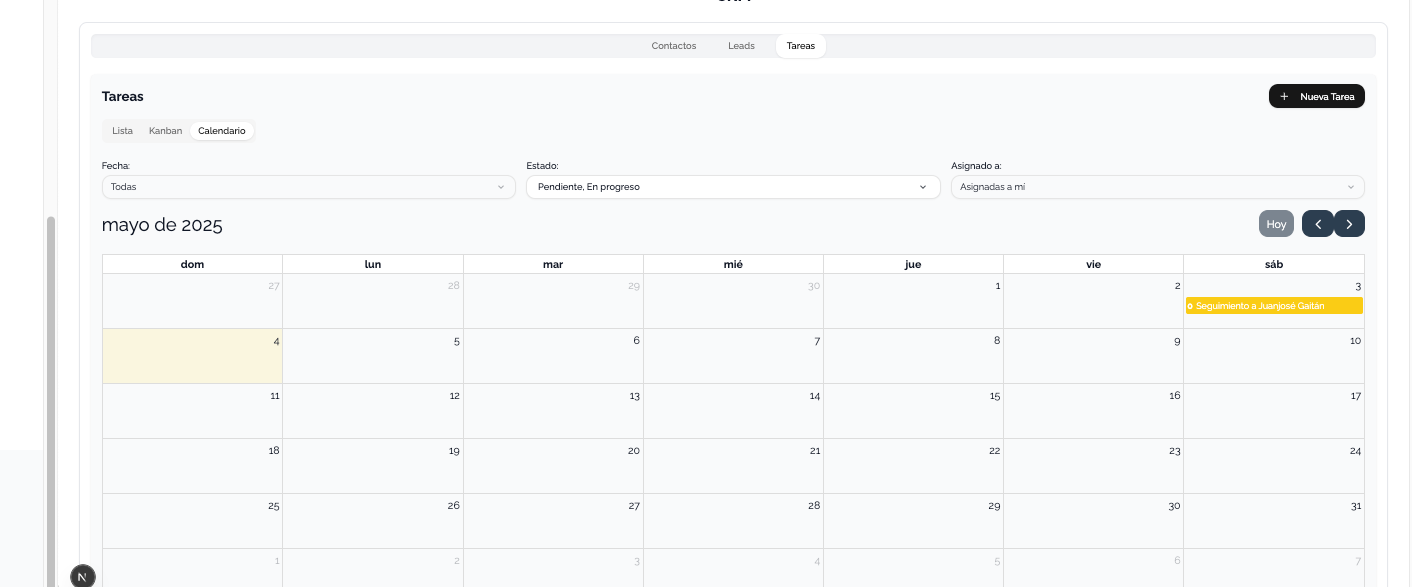Click the dot icon on the yellow task event
Image resolution: width=1412 pixels, height=587 pixels.
pyautogui.click(x=1190, y=306)
